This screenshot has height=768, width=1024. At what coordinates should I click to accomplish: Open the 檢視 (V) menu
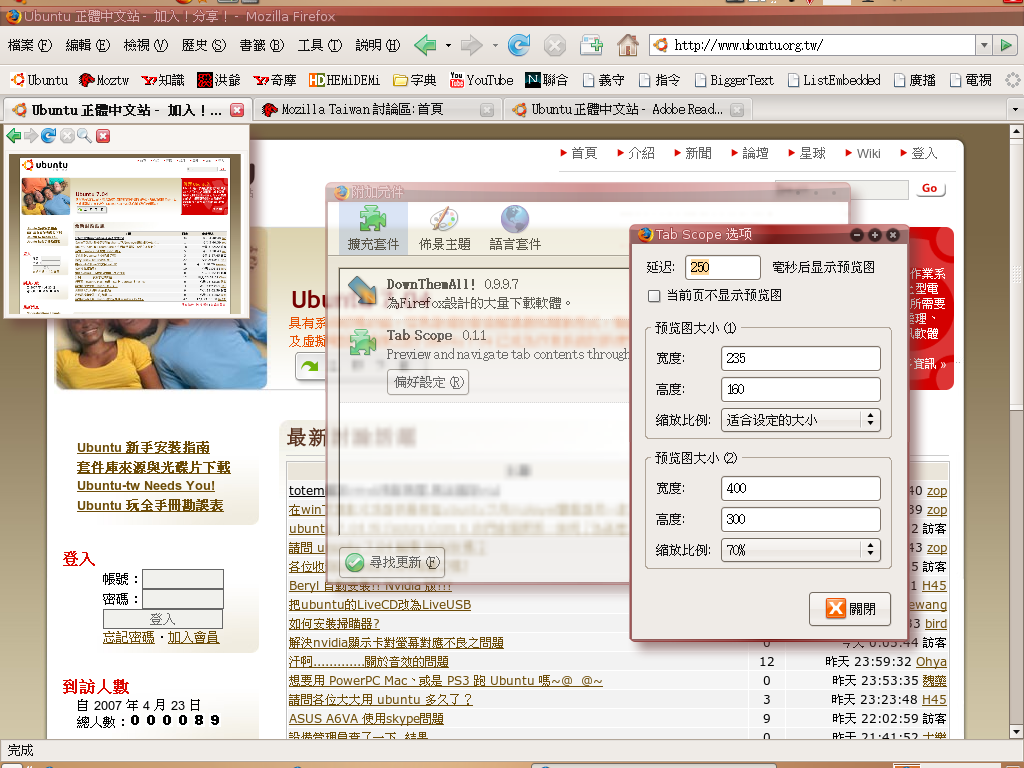pos(146,45)
